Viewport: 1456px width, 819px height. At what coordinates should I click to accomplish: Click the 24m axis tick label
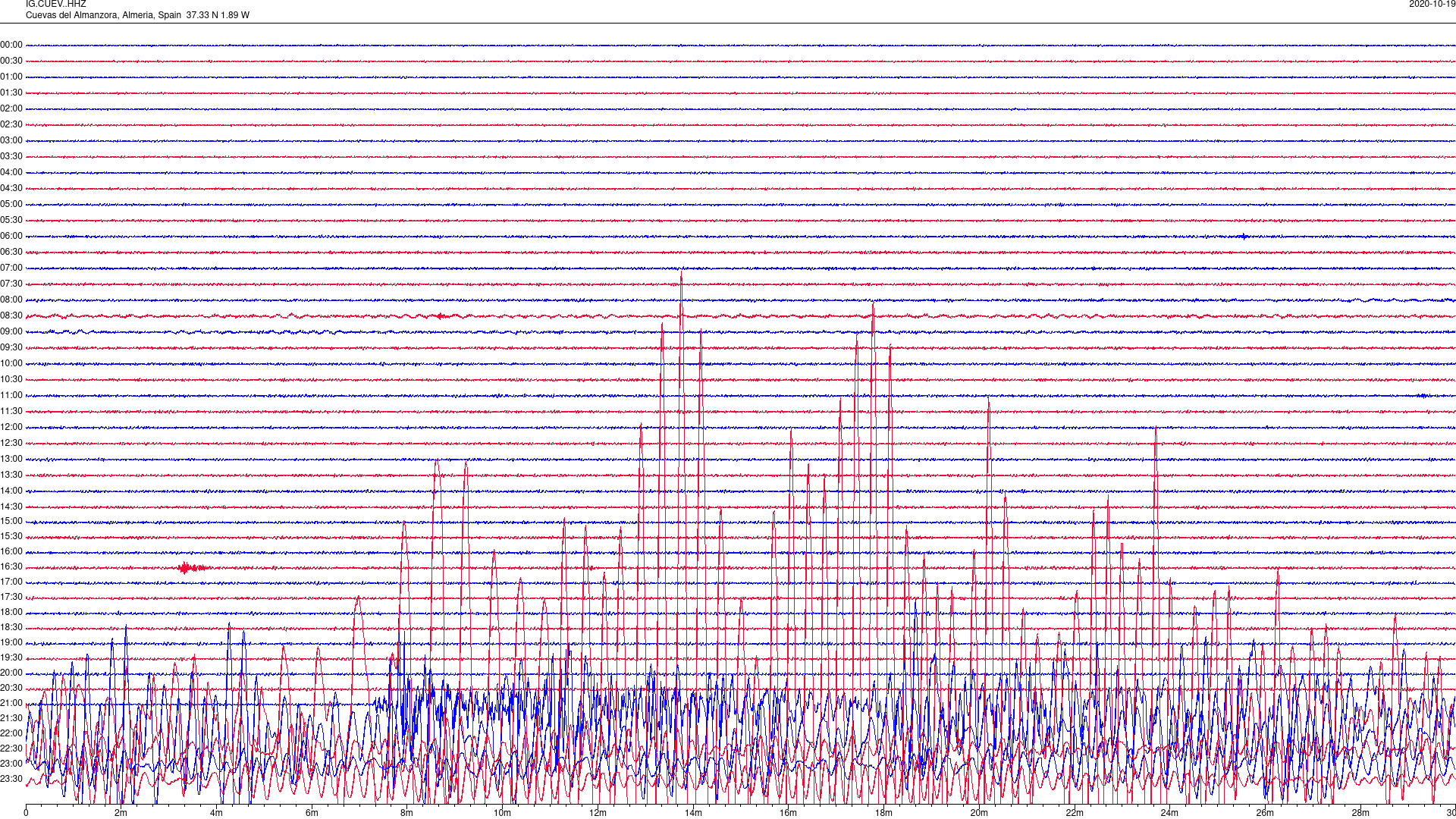click(x=1169, y=813)
